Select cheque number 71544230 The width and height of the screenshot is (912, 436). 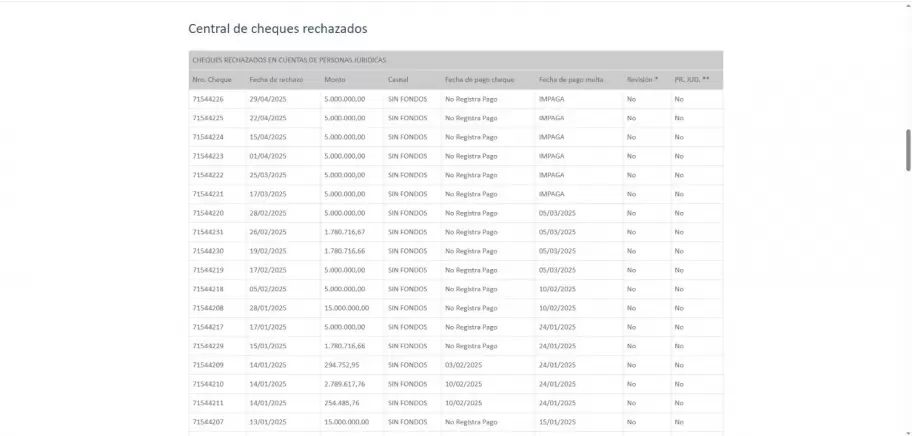pyautogui.click(x=208, y=251)
